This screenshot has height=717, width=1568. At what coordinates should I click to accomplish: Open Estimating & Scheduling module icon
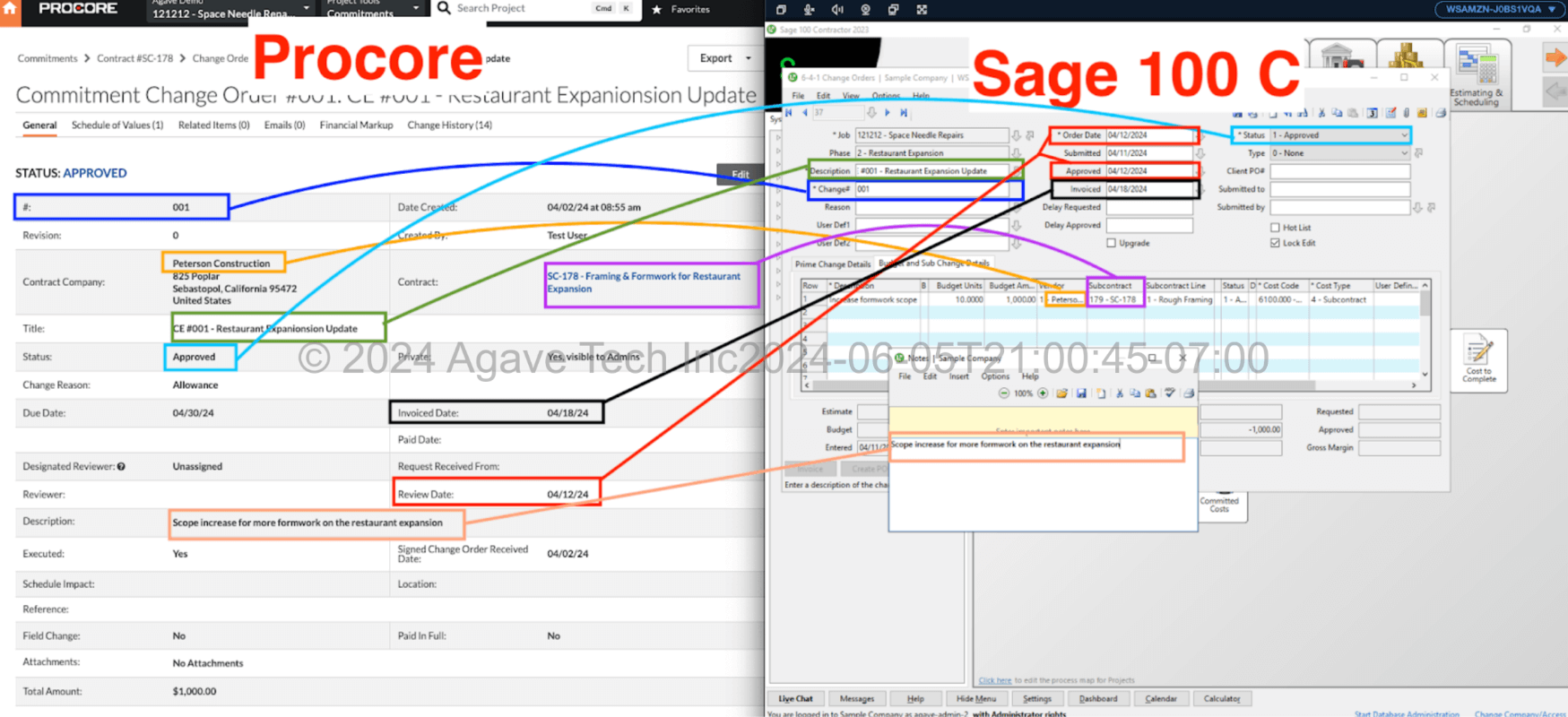[x=1477, y=75]
